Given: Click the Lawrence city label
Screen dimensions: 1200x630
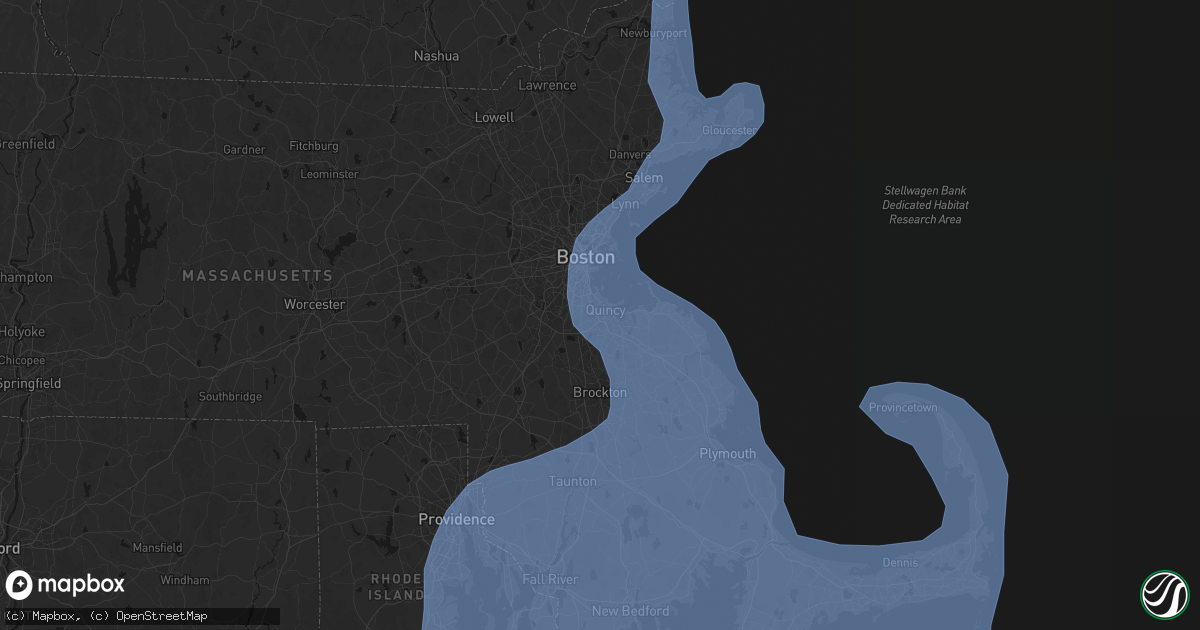Looking at the screenshot, I should tap(547, 85).
